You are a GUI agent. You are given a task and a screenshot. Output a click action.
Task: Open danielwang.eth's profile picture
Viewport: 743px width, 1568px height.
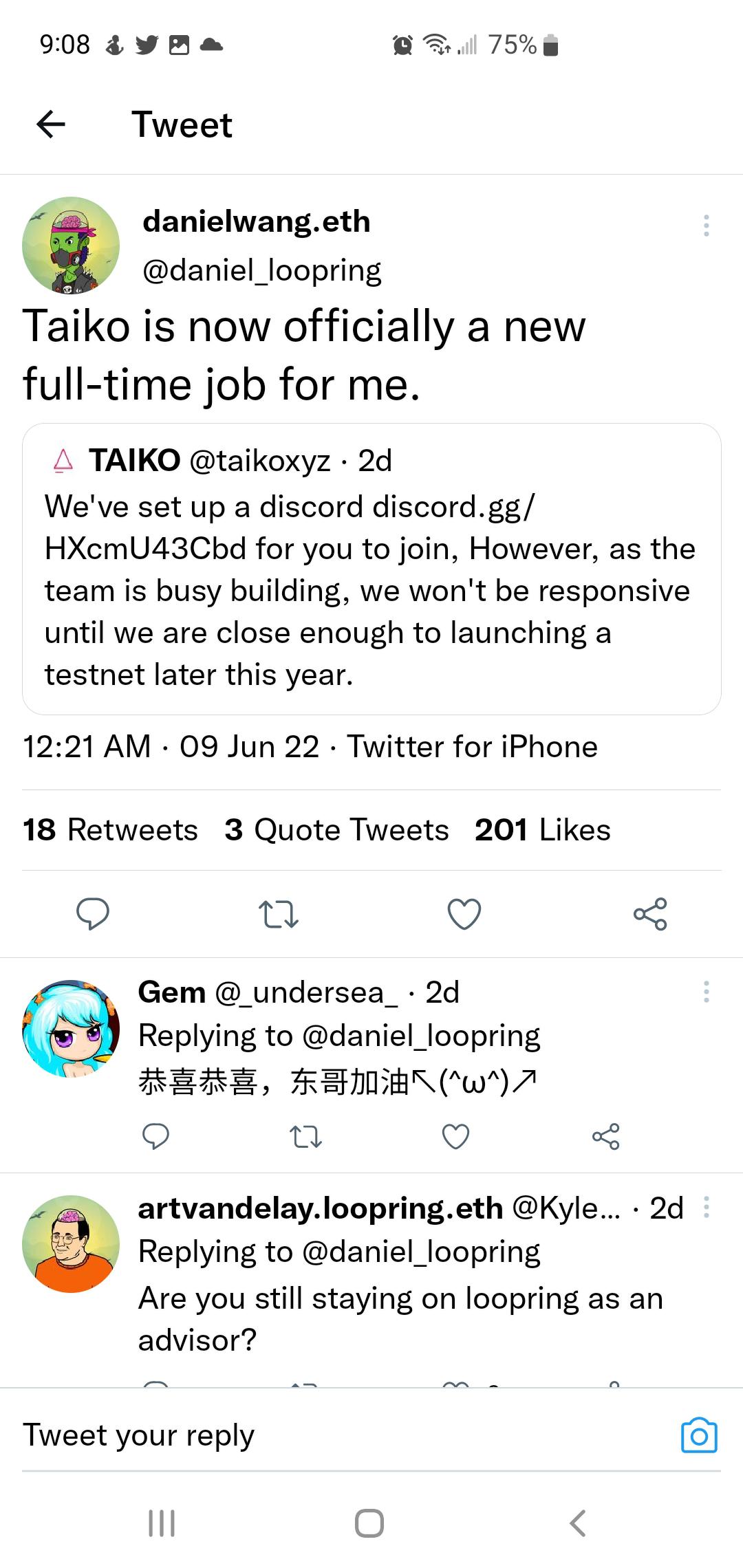coord(71,245)
